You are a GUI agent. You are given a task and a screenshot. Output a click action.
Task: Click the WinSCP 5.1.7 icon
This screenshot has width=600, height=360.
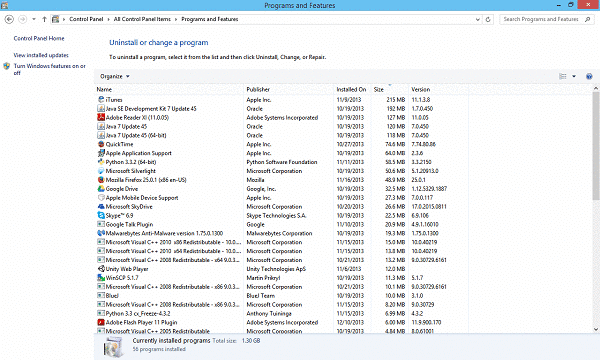tap(101, 278)
